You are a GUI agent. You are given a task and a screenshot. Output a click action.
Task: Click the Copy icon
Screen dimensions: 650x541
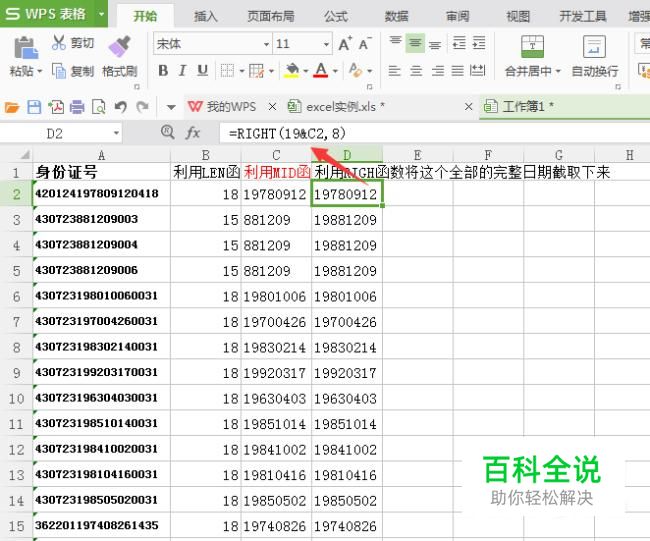[58, 71]
